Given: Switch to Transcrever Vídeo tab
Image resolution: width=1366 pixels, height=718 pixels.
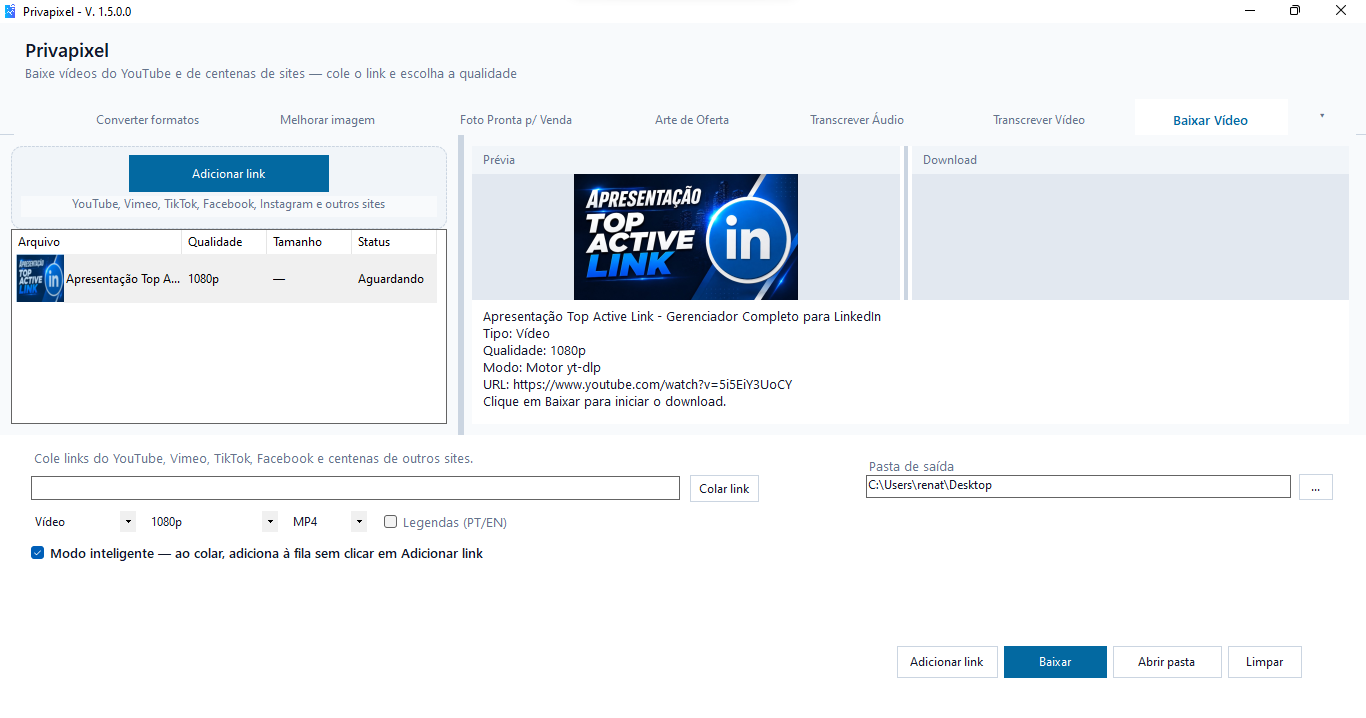Looking at the screenshot, I should pyautogui.click(x=1039, y=120).
